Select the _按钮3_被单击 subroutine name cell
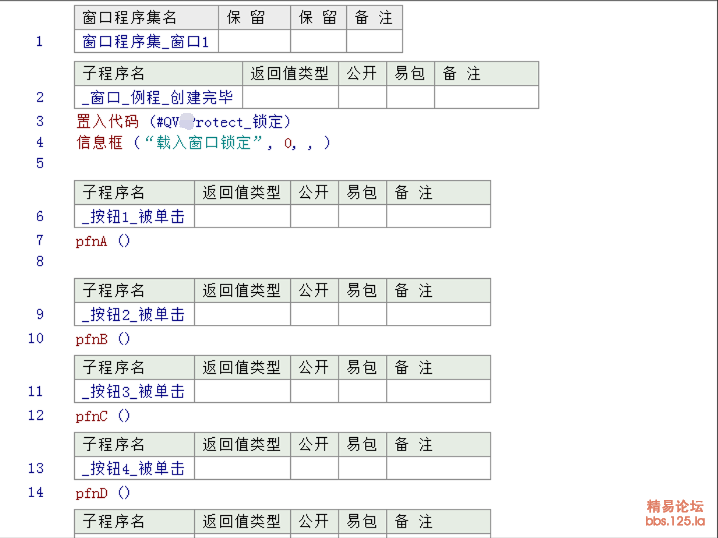This screenshot has width=718, height=538. pos(134,391)
